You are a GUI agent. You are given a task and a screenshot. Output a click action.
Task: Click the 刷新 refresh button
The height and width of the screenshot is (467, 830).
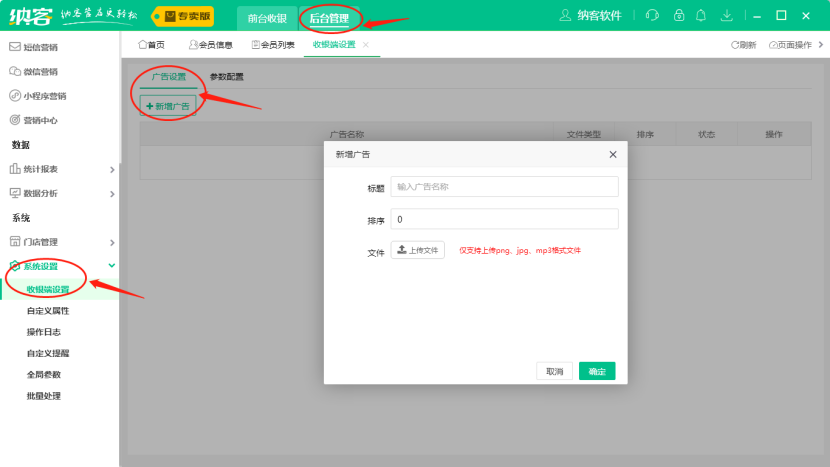tap(744, 45)
